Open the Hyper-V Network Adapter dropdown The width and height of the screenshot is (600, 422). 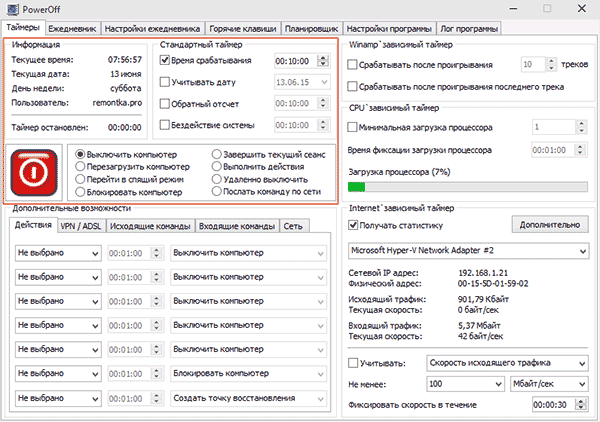(466, 249)
